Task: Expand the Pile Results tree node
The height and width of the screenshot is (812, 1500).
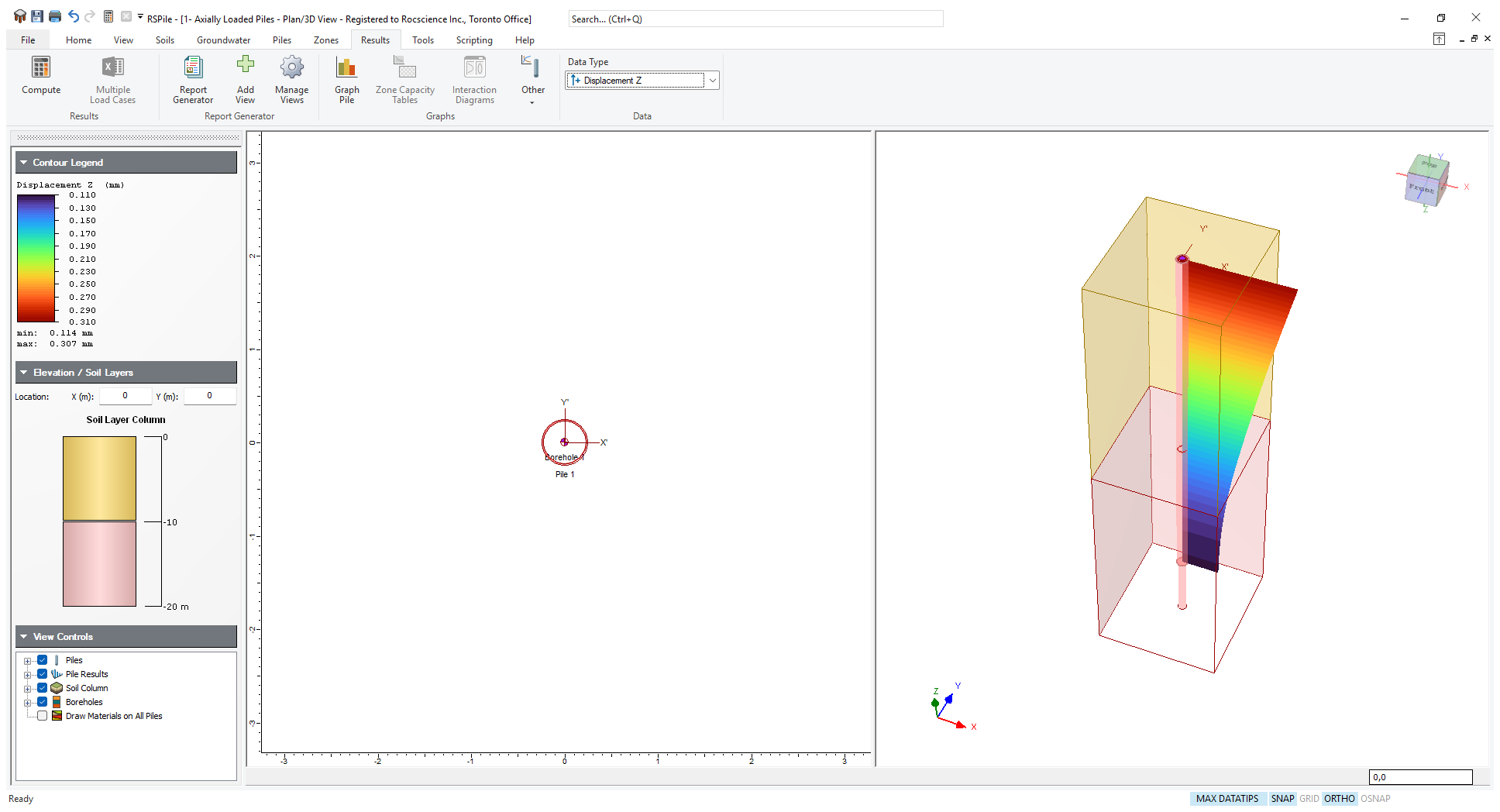Action: [x=27, y=675]
